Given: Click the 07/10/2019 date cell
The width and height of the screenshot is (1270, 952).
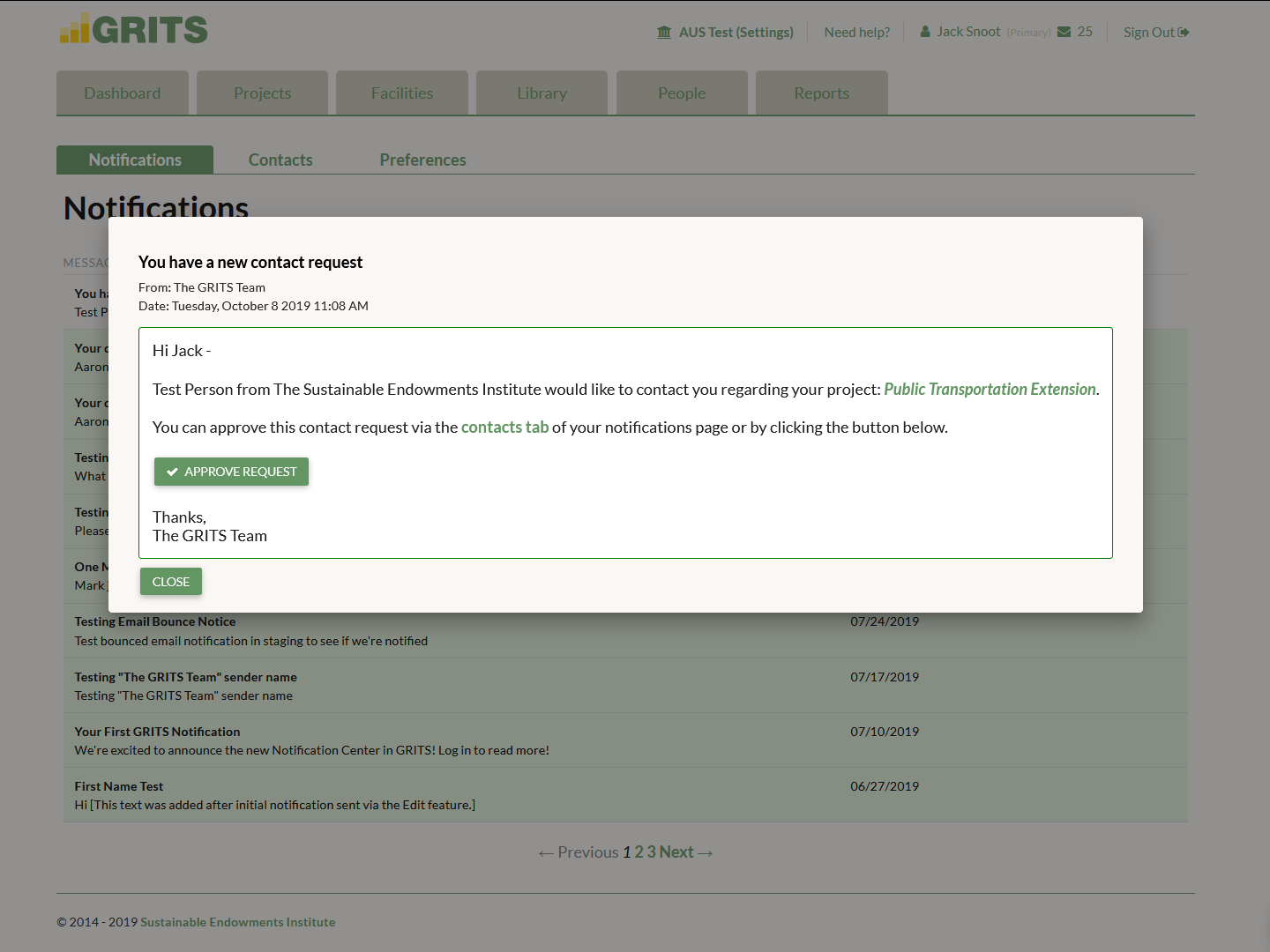Looking at the screenshot, I should click(885, 732).
